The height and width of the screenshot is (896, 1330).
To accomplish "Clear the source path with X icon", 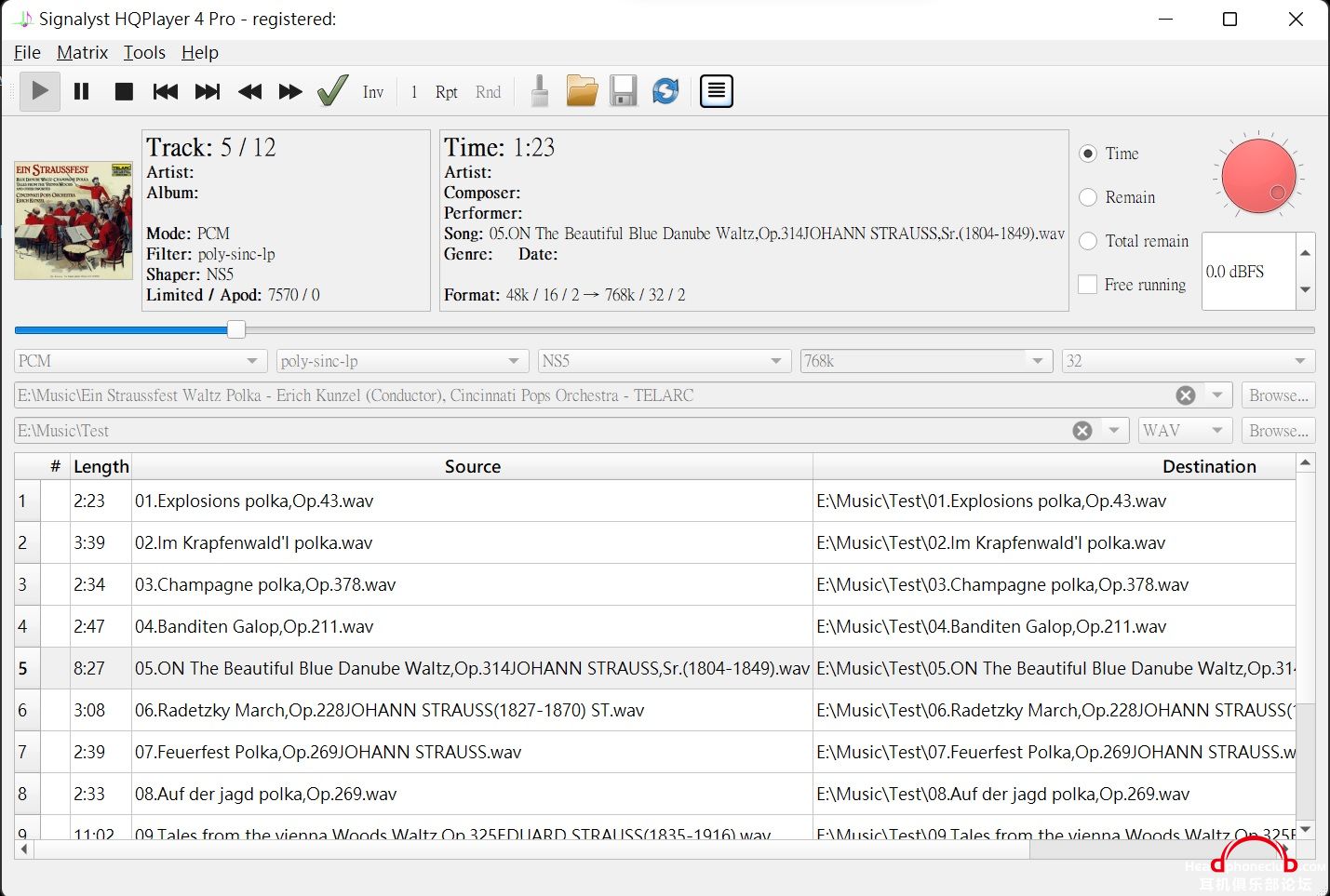I will 1186,395.
